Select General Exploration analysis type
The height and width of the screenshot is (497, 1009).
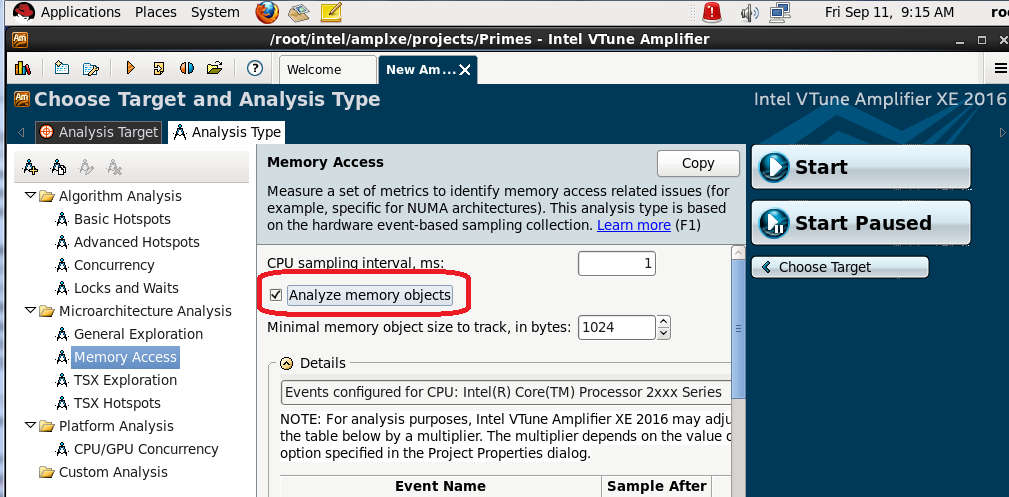pos(138,334)
